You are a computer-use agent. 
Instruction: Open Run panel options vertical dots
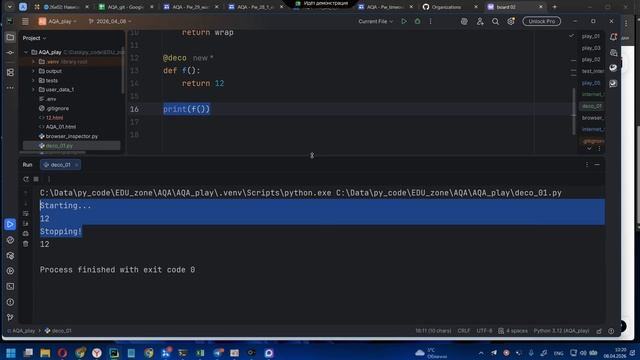point(587,164)
